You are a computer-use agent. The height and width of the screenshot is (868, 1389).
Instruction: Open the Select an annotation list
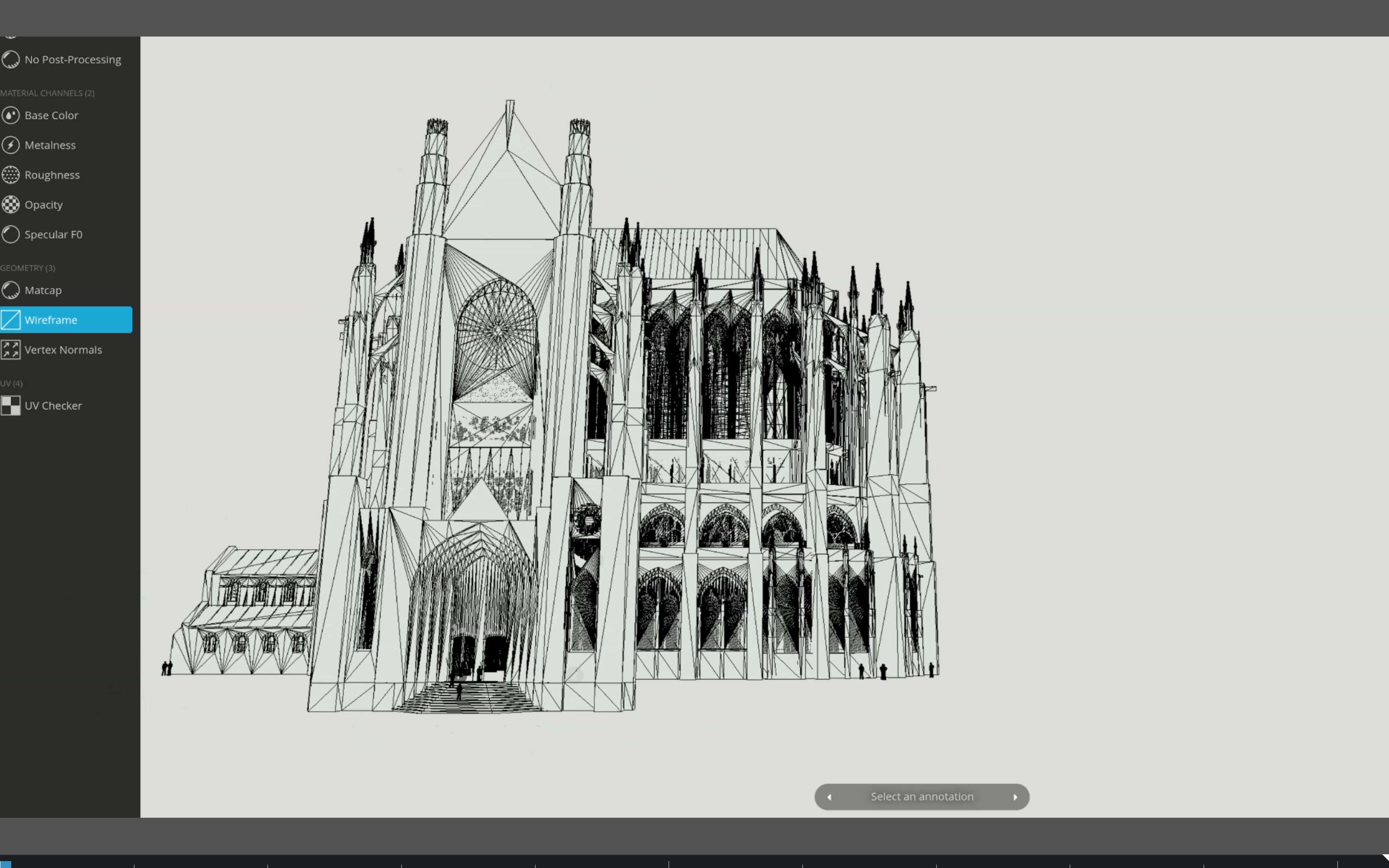click(x=922, y=797)
